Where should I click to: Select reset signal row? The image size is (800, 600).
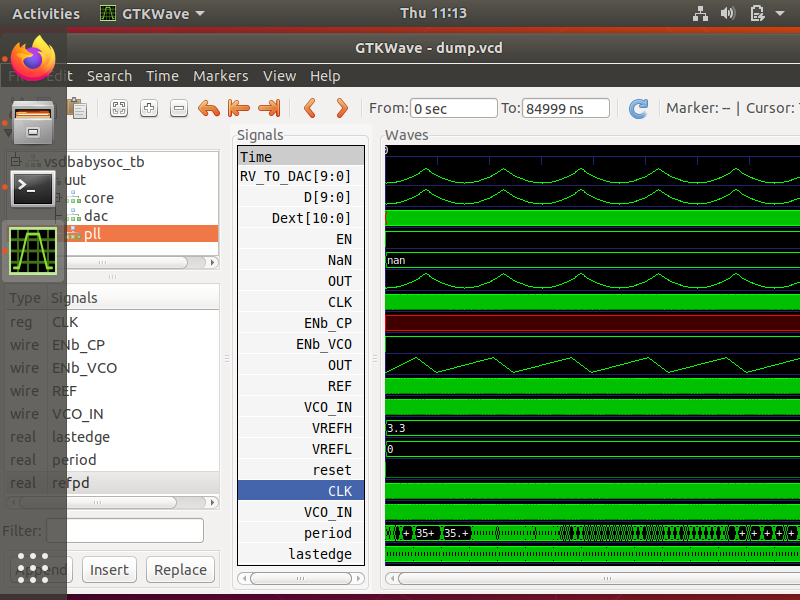click(x=301, y=469)
